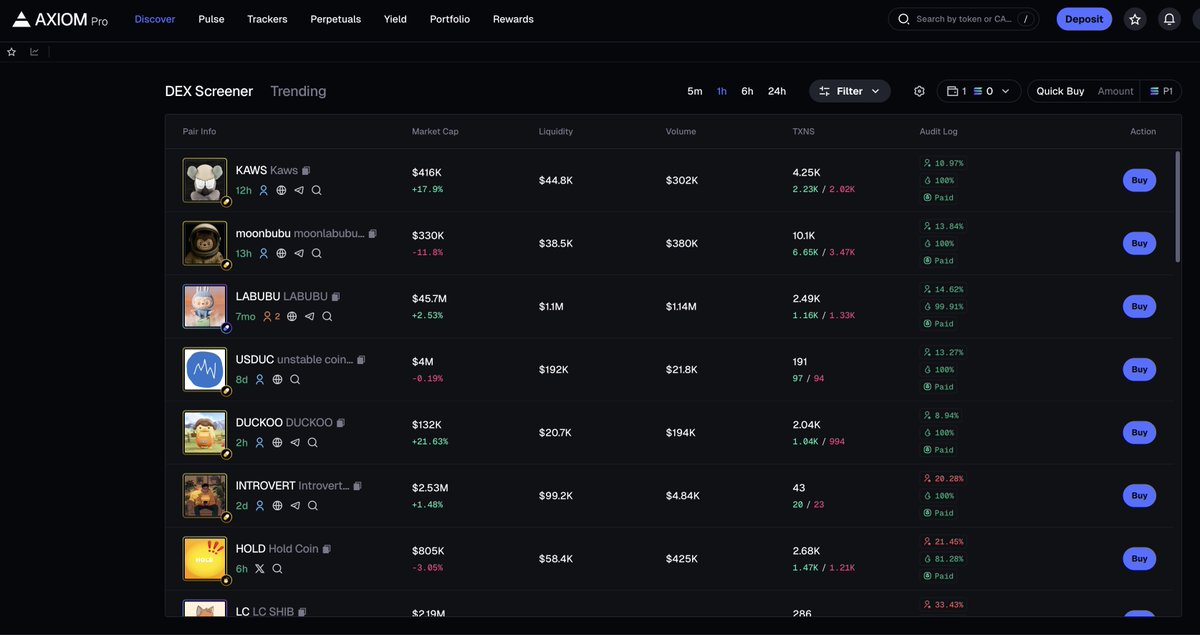Viewport: 1200px width, 635px height.
Task: Set the timeframe to 5m
Action: (x=695, y=91)
